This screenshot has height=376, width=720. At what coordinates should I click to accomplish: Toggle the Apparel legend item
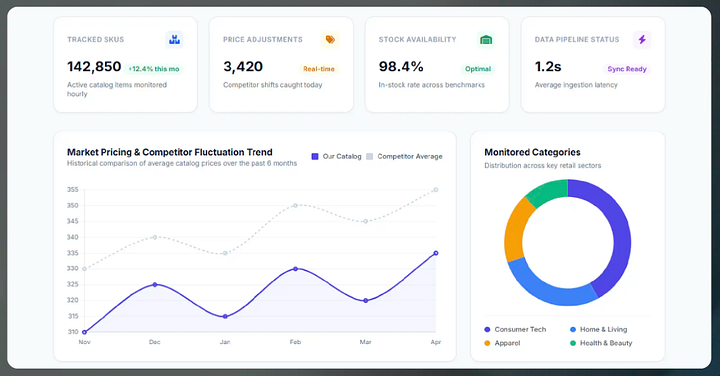[x=502, y=343]
